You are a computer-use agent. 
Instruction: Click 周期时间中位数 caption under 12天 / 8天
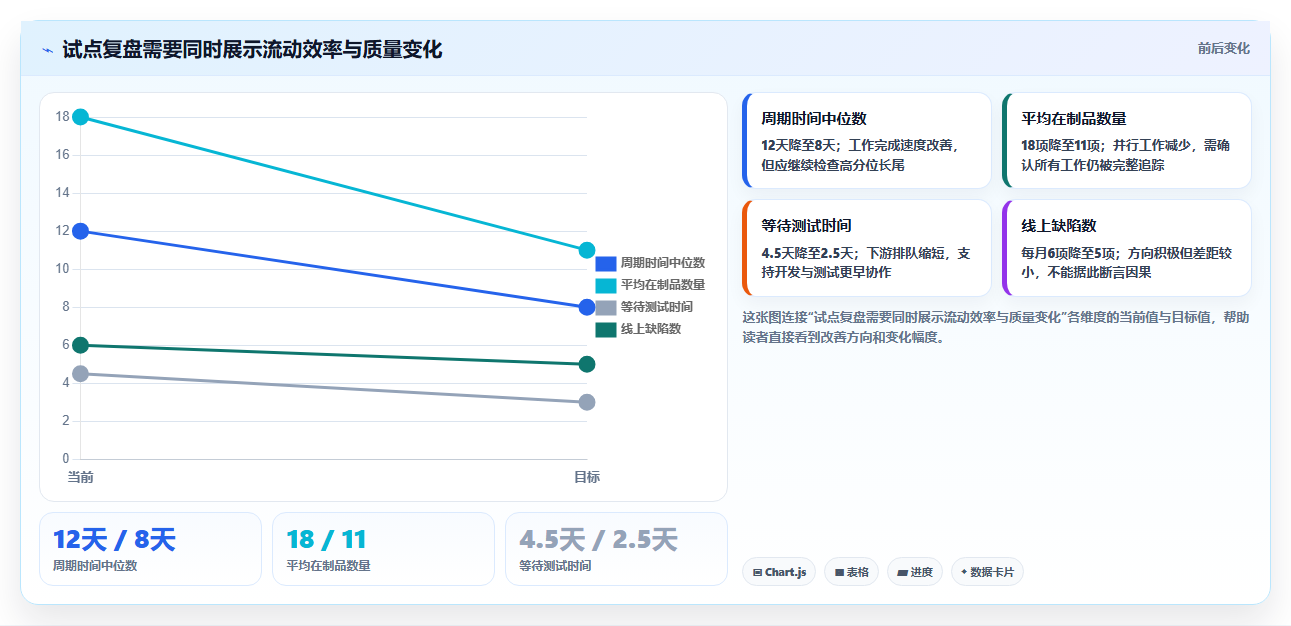point(95,566)
